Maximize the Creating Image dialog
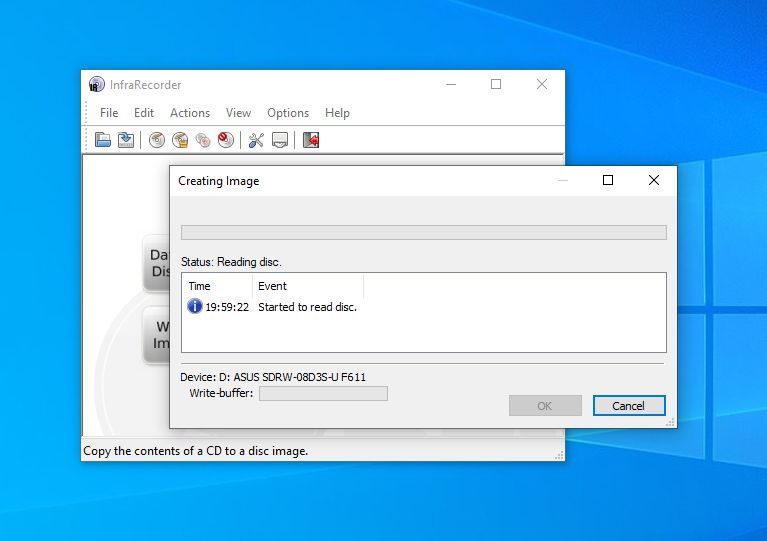The width and height of the screenshot is (767, 541). [x=608, y=180]
